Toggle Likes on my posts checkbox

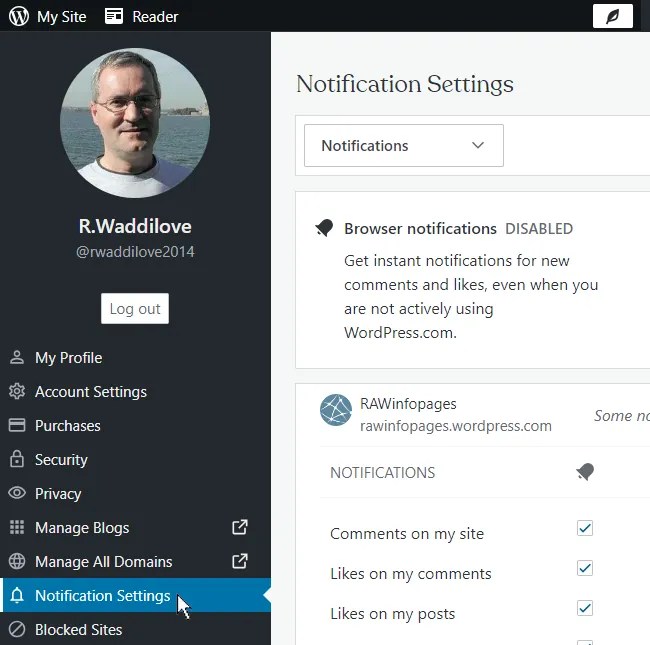(585, 608)
